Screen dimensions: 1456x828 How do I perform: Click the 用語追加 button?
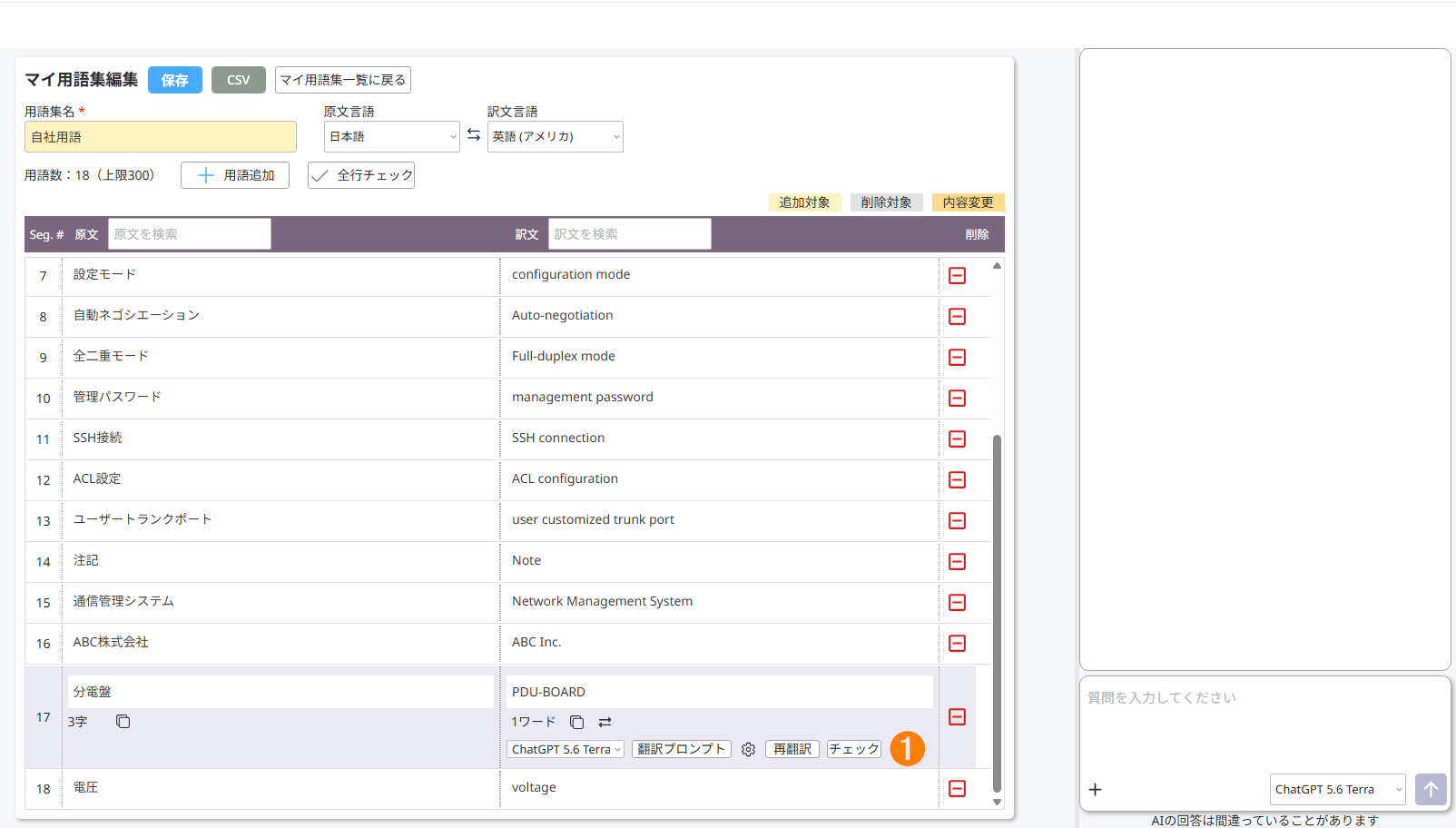[x=235, y=175]
